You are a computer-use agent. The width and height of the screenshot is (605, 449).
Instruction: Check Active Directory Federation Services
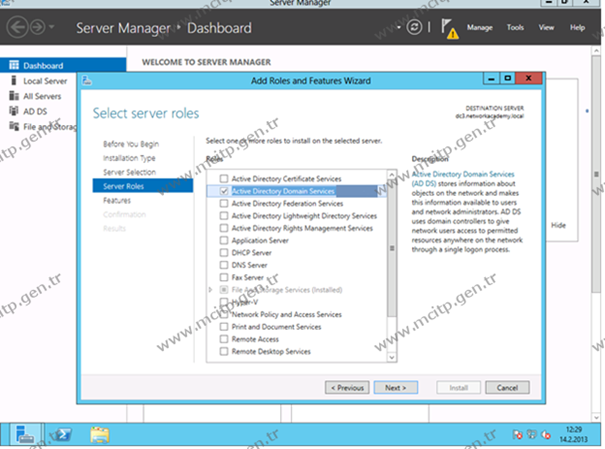tap(224, 203)
